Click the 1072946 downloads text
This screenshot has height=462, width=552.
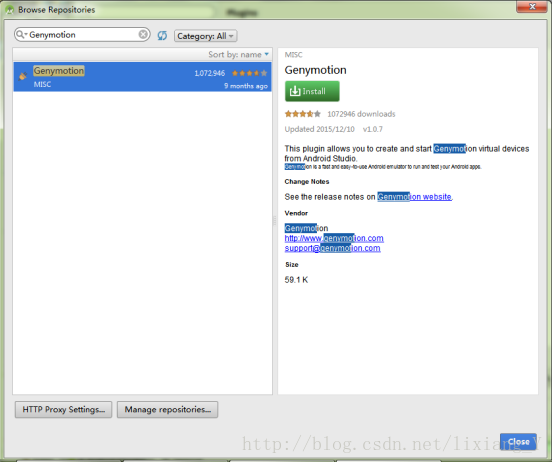coord(361,114)
